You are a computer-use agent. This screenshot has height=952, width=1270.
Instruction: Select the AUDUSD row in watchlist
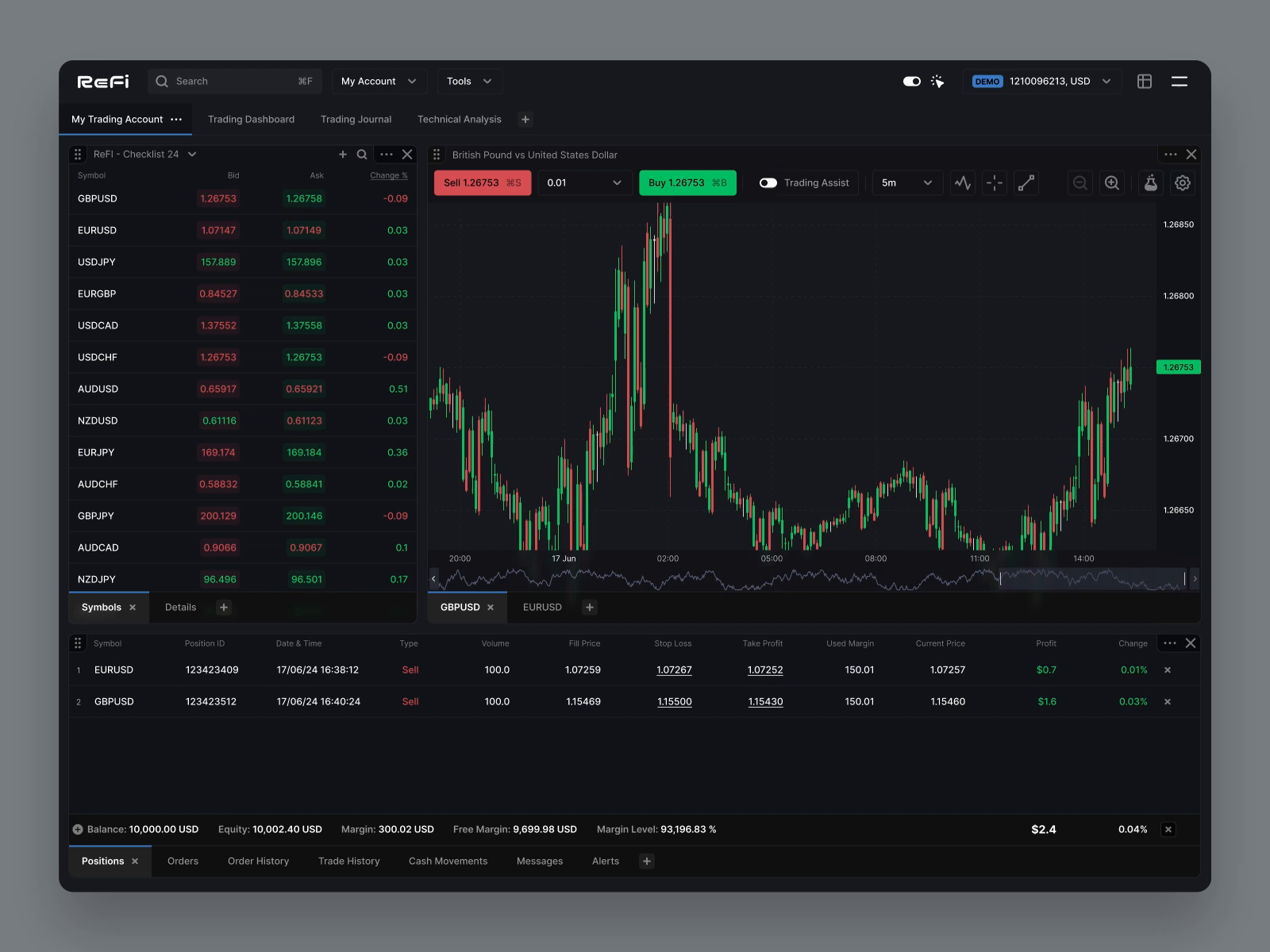click(x=243, y=390)
